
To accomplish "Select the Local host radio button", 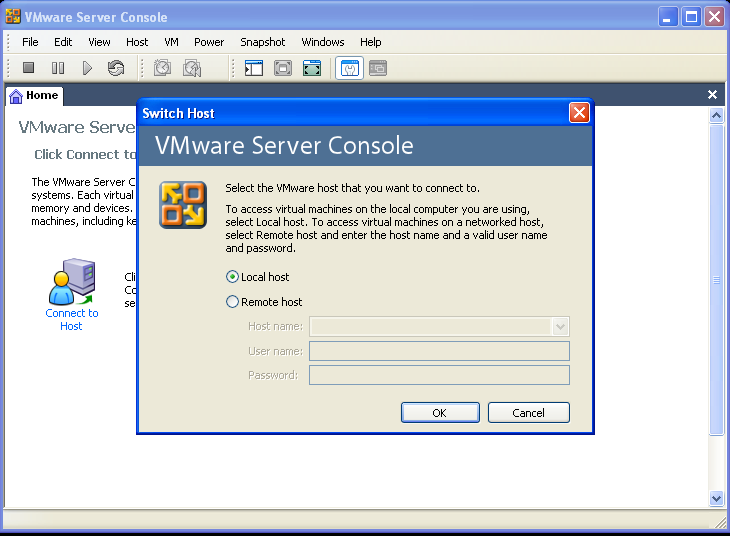I will tap(232, 277).
